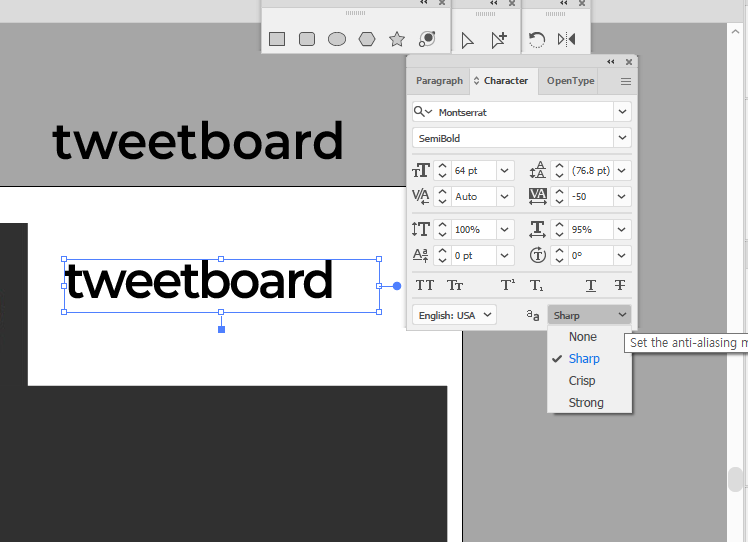The height and width of the screenshot is (542, 748).
Task: Switch to the OpenType tab
Action: [570, 81]
